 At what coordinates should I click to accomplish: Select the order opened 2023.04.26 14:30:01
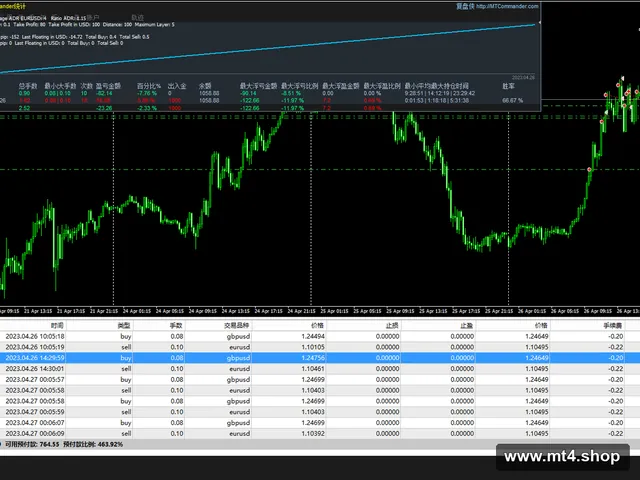click(x=320, y=369)
